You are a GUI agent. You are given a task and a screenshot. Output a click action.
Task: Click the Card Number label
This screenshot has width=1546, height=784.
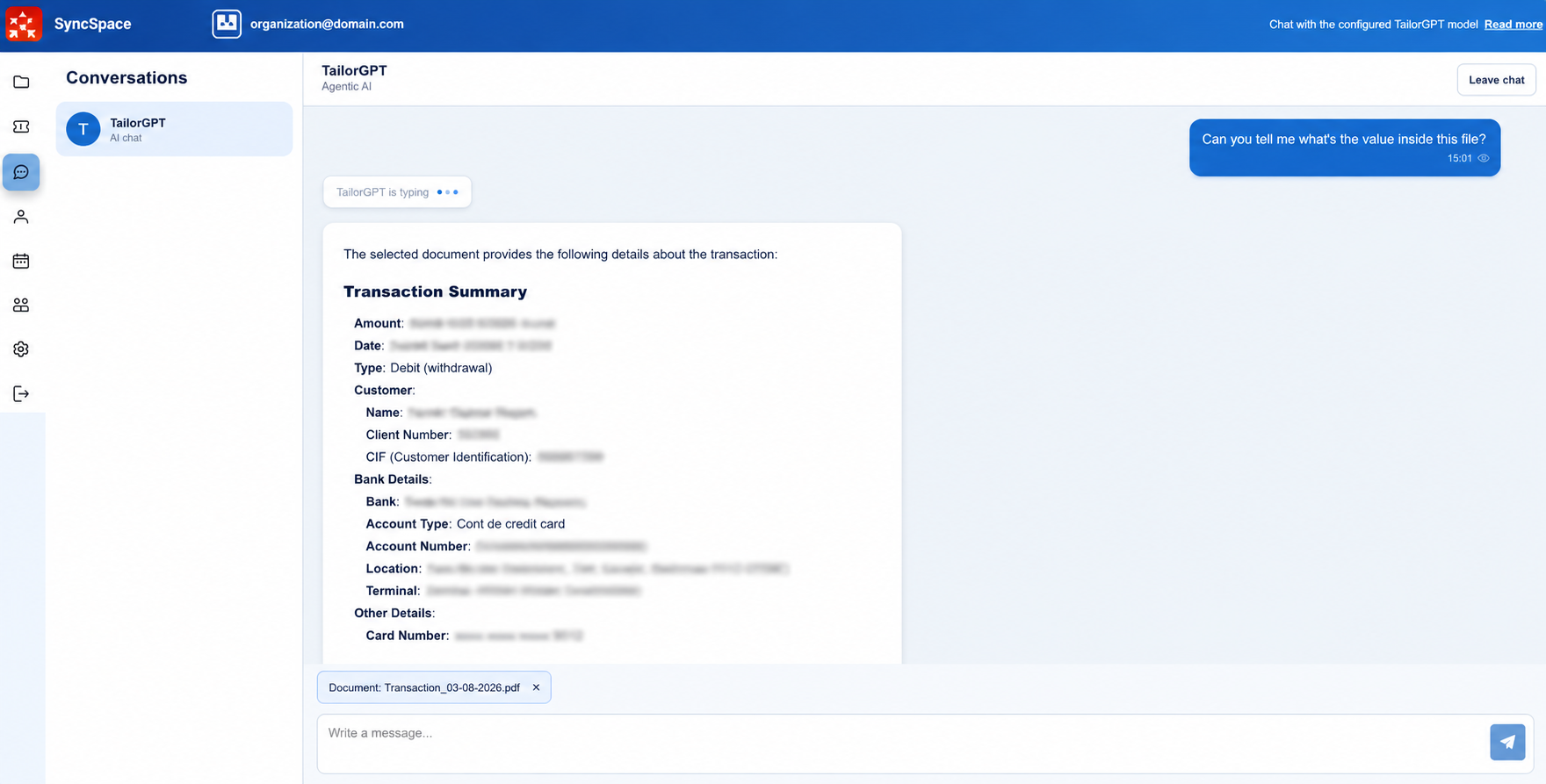408,636
